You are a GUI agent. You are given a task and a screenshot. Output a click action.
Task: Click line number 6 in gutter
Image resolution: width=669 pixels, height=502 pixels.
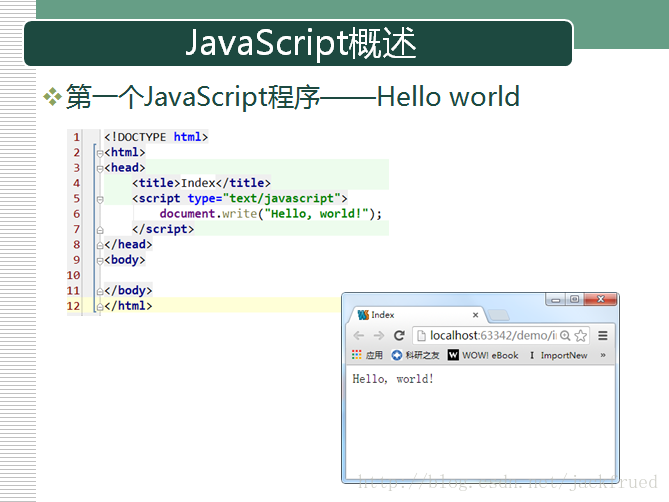(76, 214)
